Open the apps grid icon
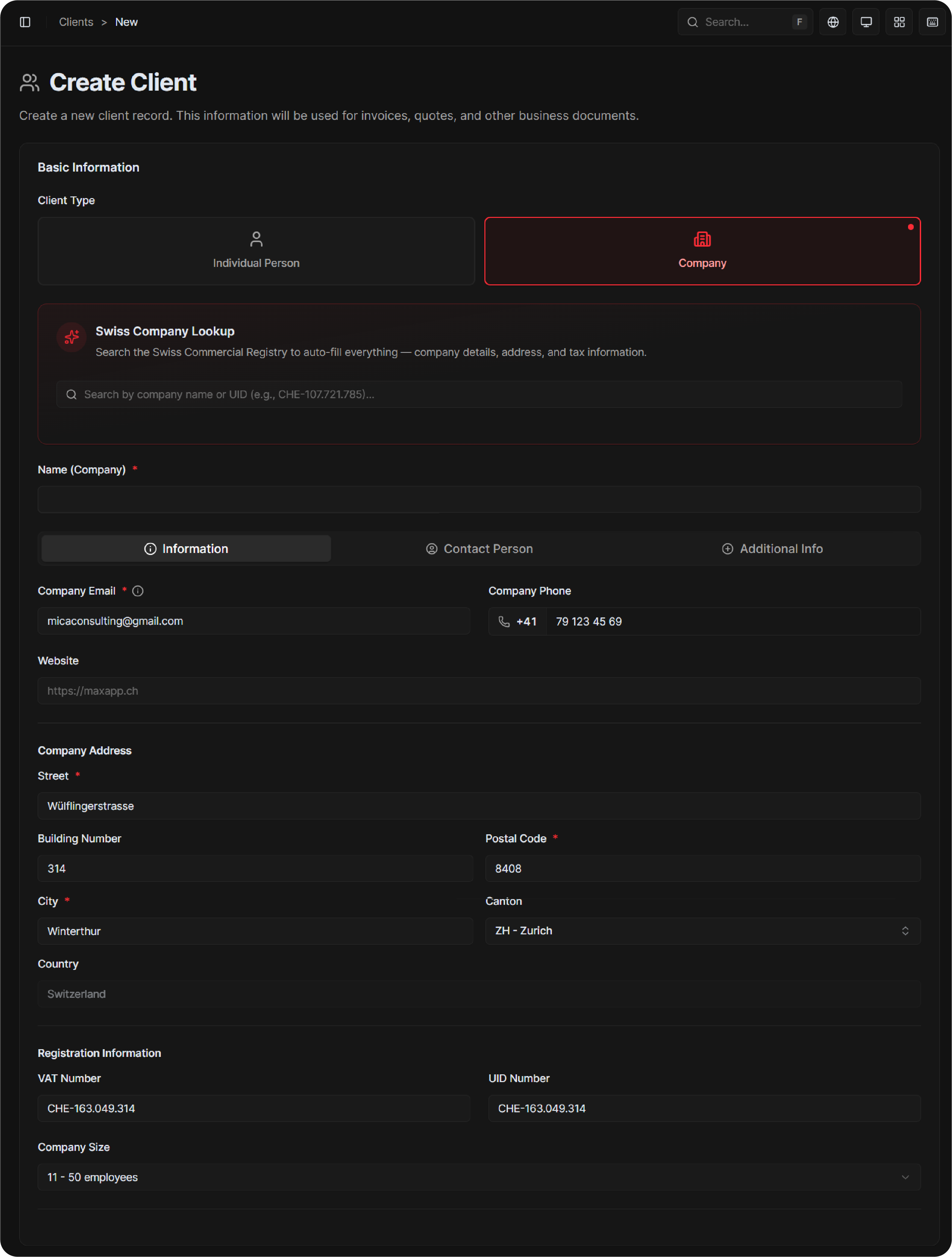Viewport: 952px width, 1257px height. click(899, 21)
